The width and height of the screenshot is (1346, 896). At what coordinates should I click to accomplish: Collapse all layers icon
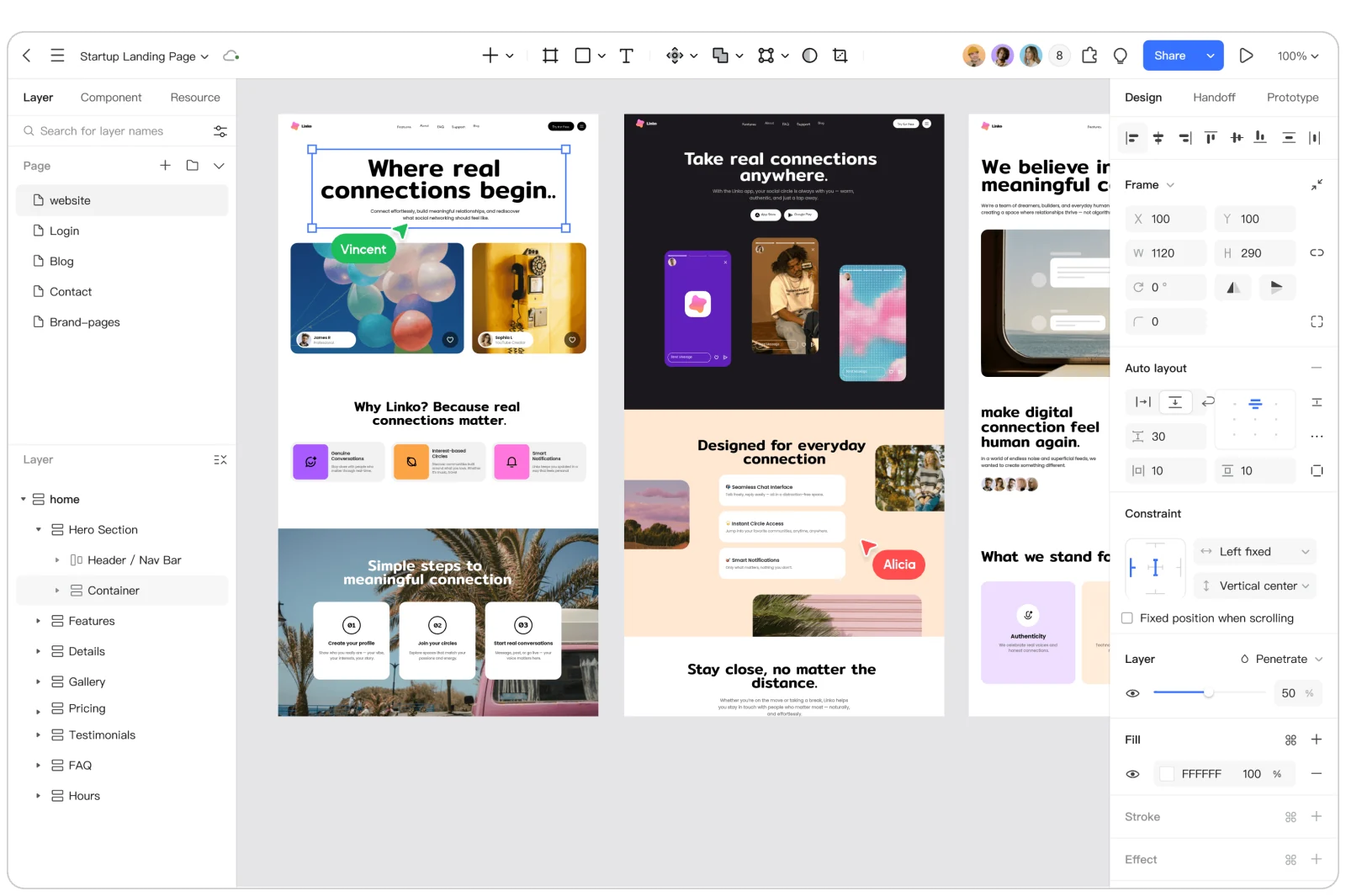pyautogui.click(x=220, y=459)
